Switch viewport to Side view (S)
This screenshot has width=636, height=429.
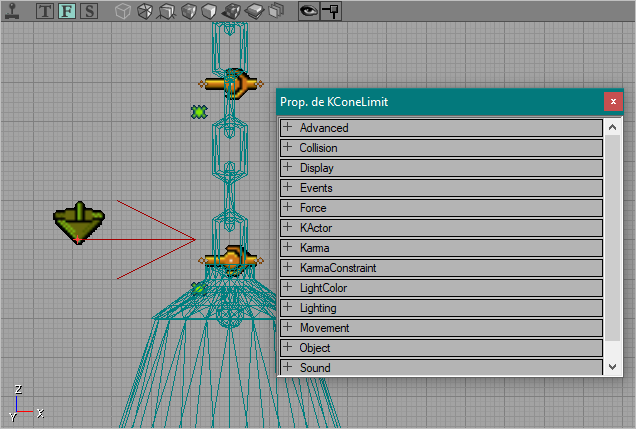click(89, 11)
